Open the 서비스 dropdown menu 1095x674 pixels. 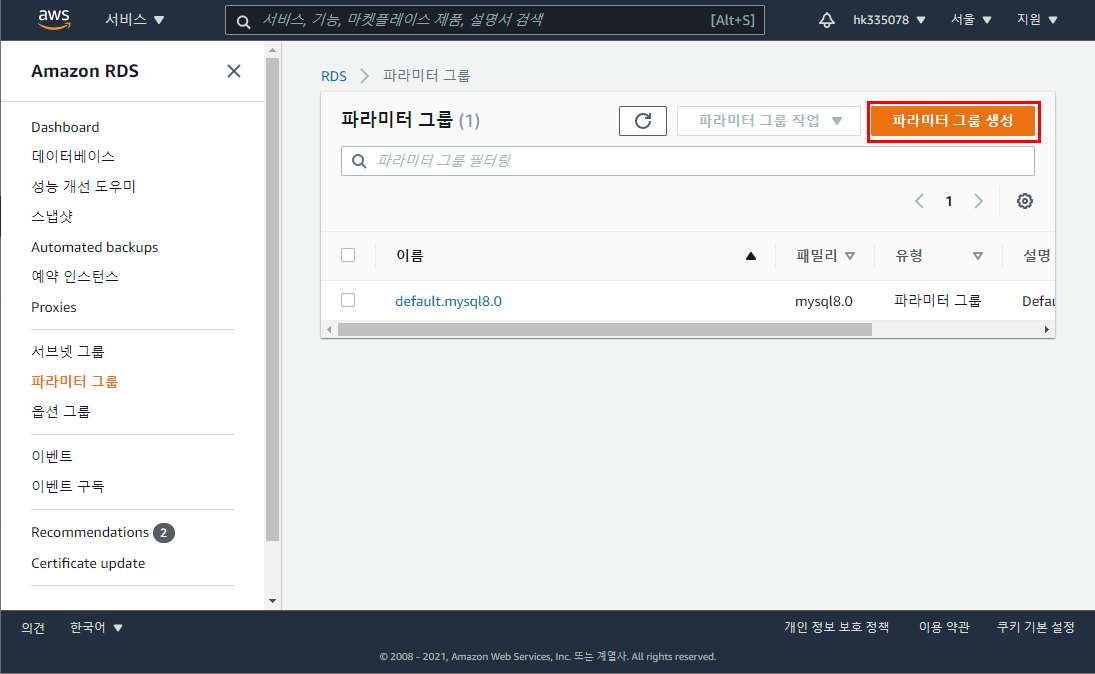pos(135,20)
